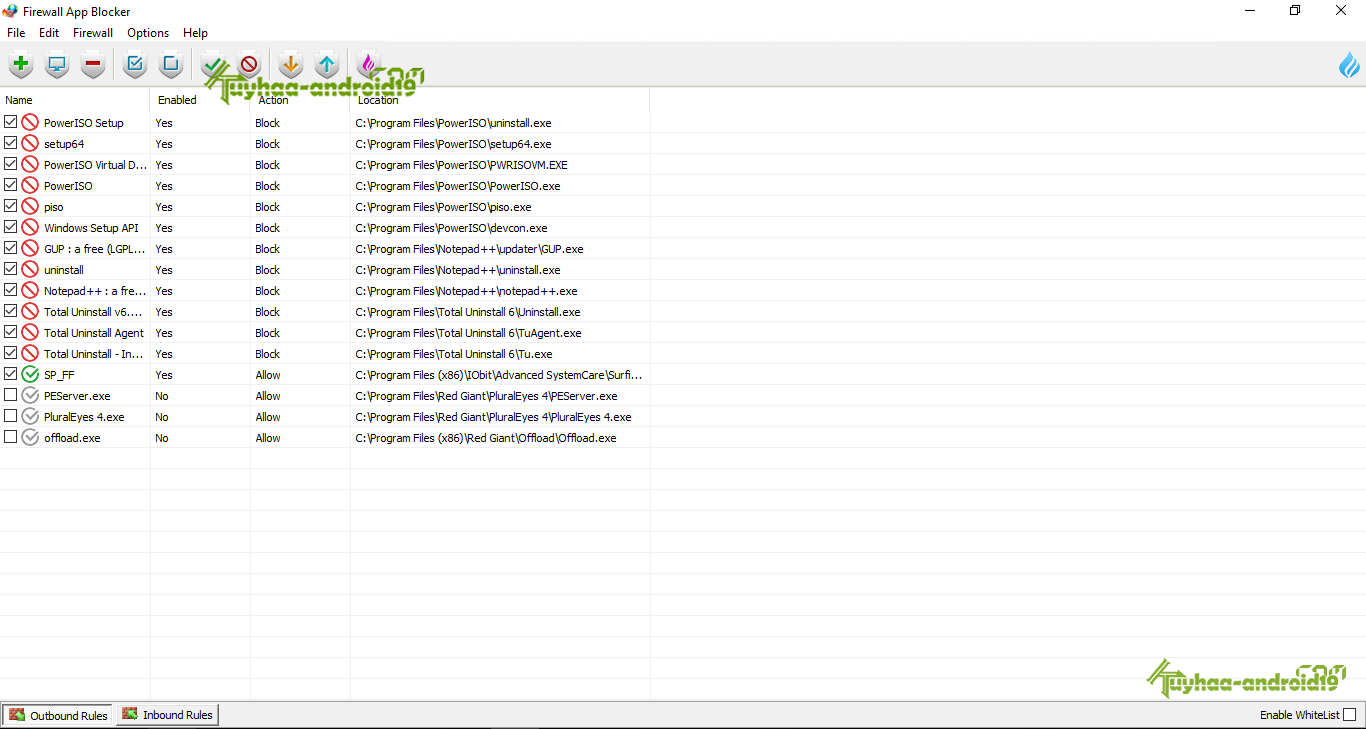This screenshot has width=1366, height=729.
Task: Sort by the Enabled column header
Action: (x=200, y=100)
